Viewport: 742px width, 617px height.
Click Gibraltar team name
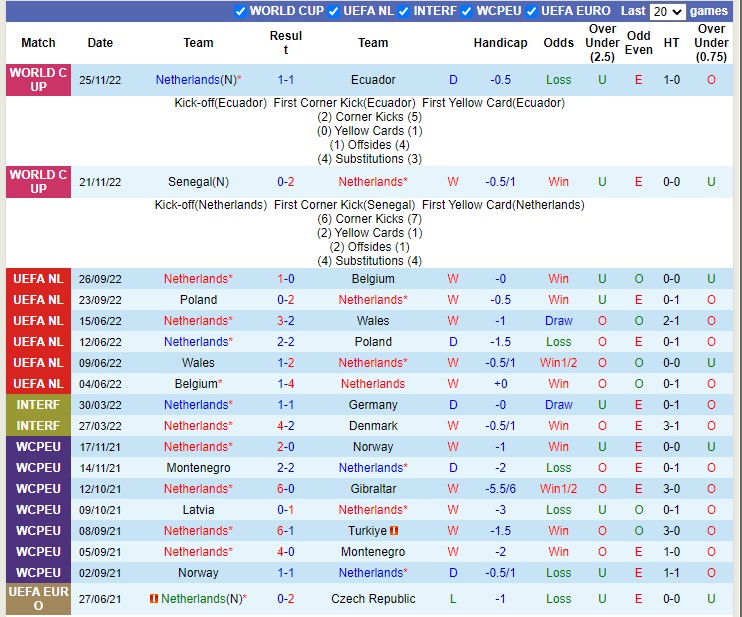coord(373,489)
